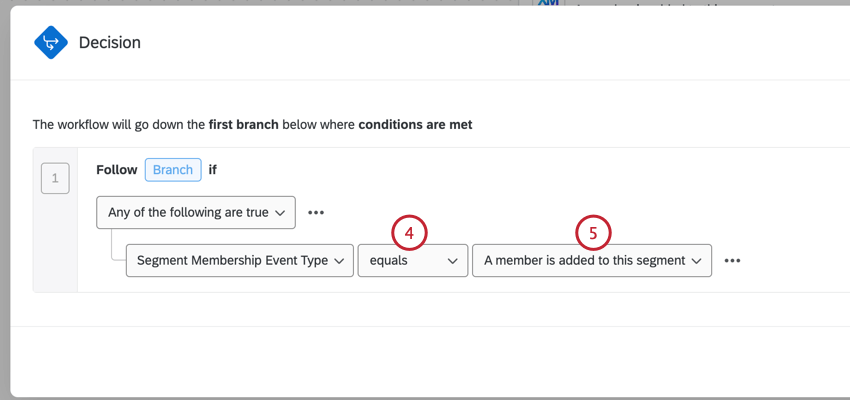Click the chevron arrow on the equals dropdown
Image resolution: width=850 pixels, height=400 pixels.
click(452, 261)
